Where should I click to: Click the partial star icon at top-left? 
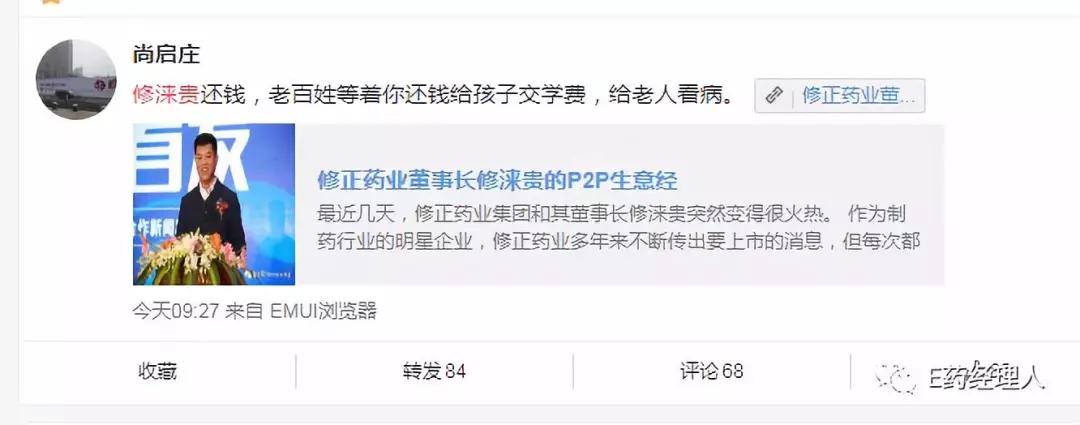point(52,2)
